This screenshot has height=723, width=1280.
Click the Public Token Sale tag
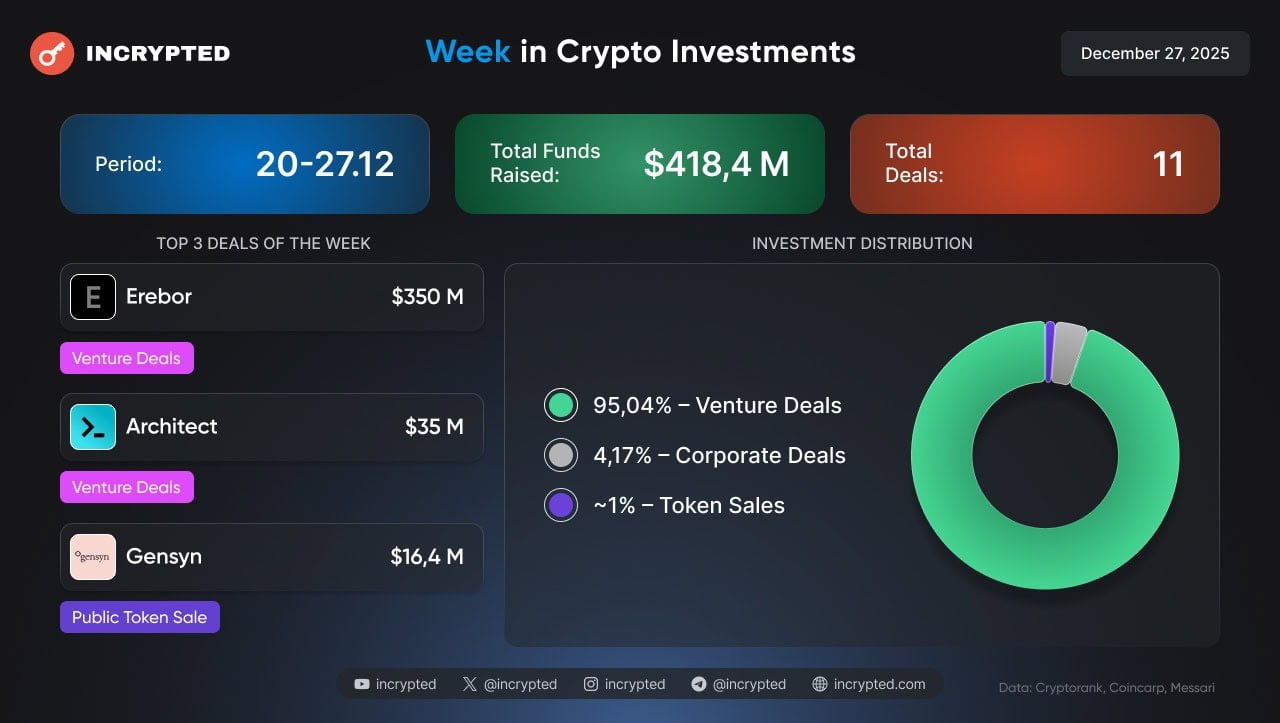(x=140, y=617)
